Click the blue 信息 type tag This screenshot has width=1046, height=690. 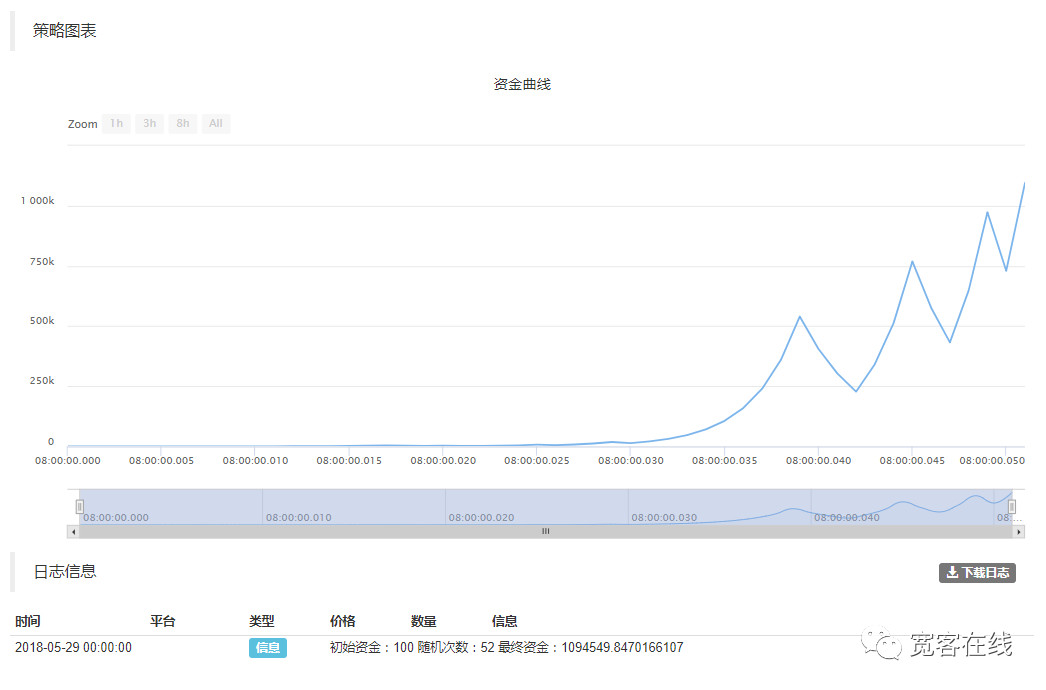pos(267,648)
